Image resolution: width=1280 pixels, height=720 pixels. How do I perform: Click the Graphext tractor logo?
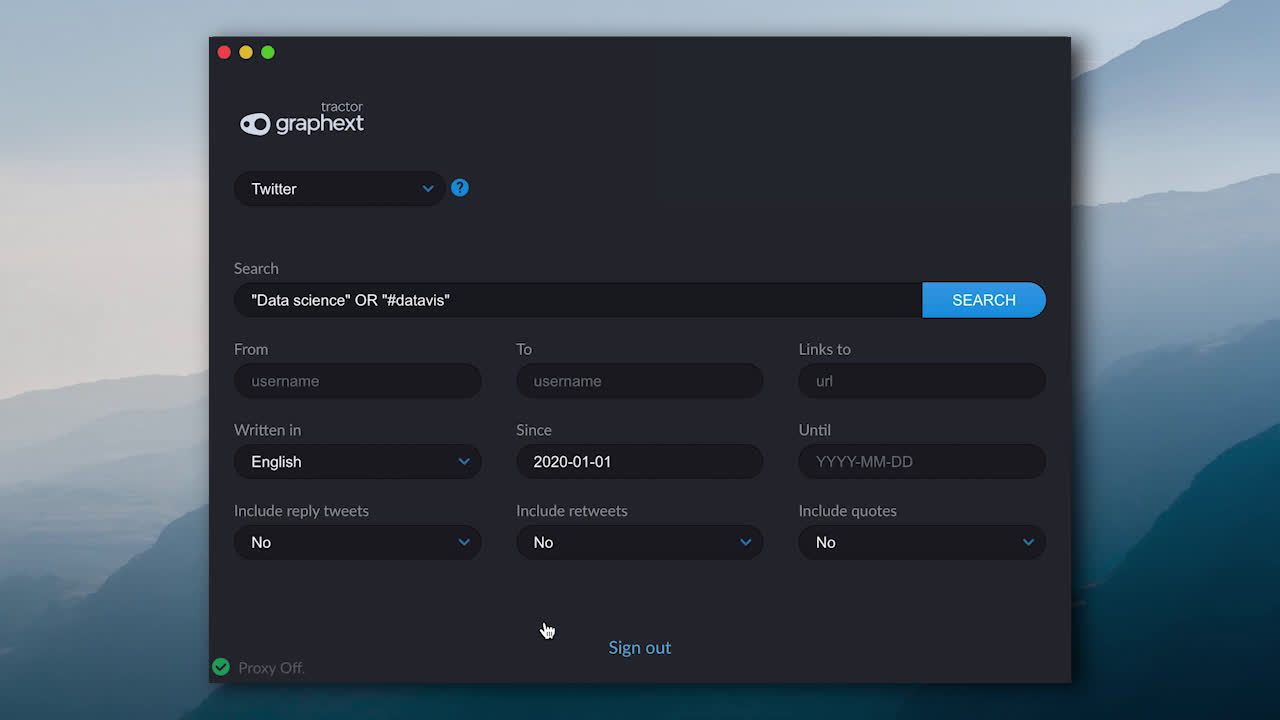click(302, 119)
